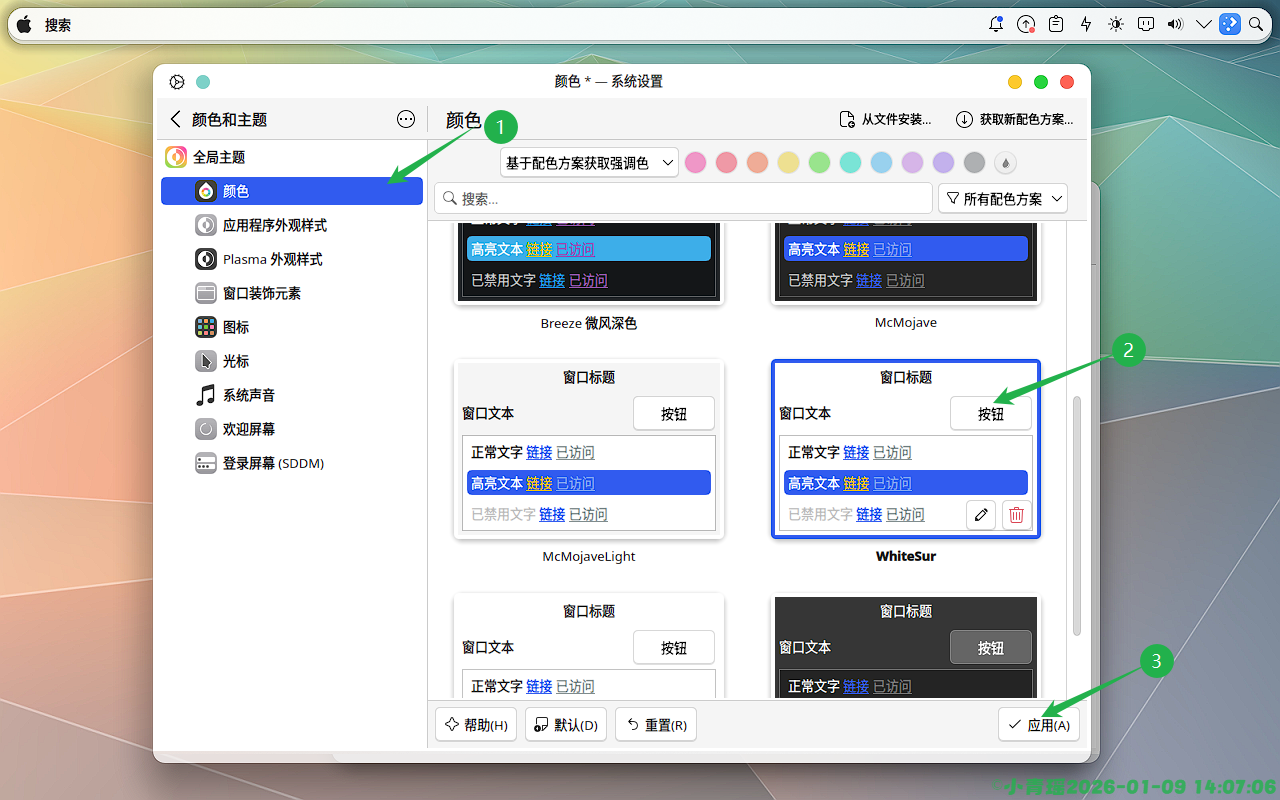This screenshot has height=800, width=1280.
Task: Open the 图标 settings in sidebar
Action: [236, 327]
